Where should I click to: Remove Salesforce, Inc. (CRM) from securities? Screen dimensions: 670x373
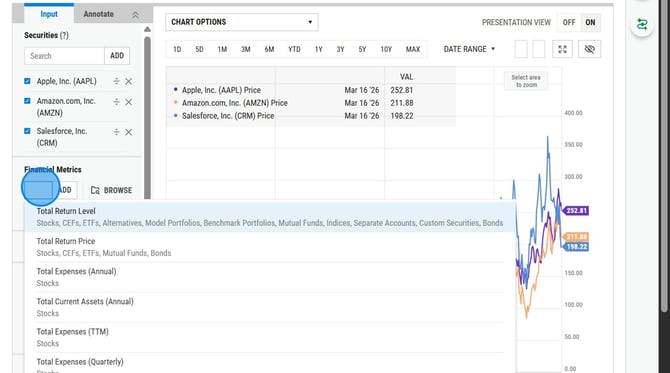pos(129,132)
